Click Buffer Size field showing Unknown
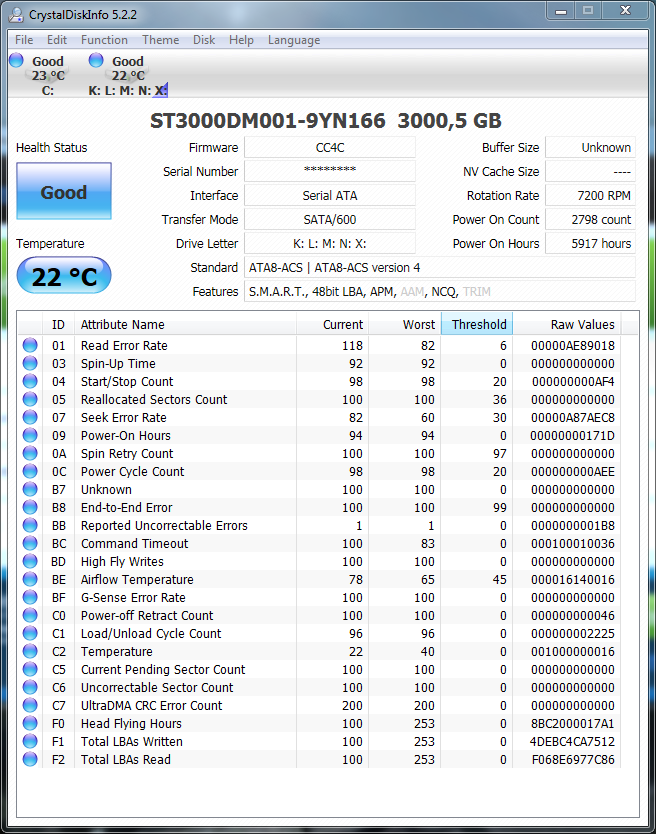The width and height of the screenshot is (656, 834). tap(591, 148)
